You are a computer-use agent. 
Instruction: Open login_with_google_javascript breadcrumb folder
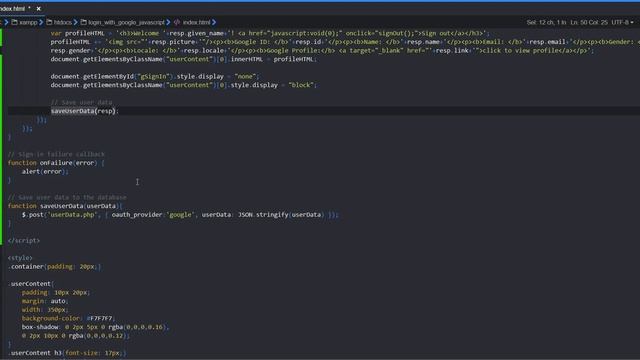[126, 22]
